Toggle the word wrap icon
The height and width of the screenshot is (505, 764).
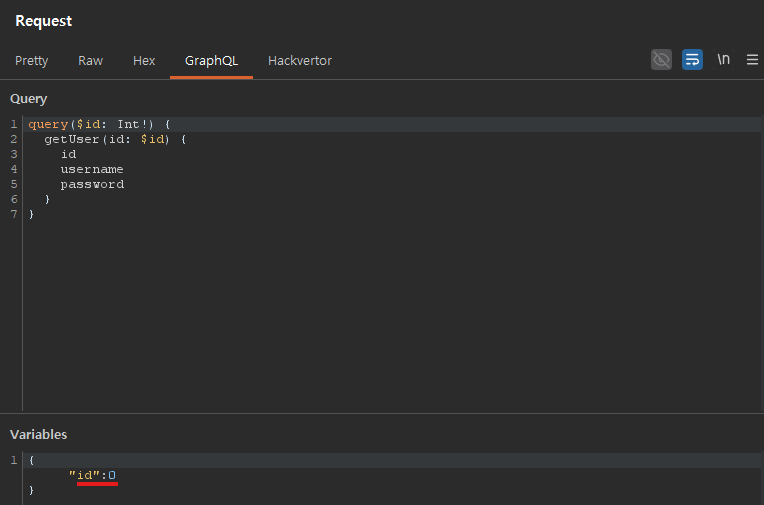click(692, 60)
